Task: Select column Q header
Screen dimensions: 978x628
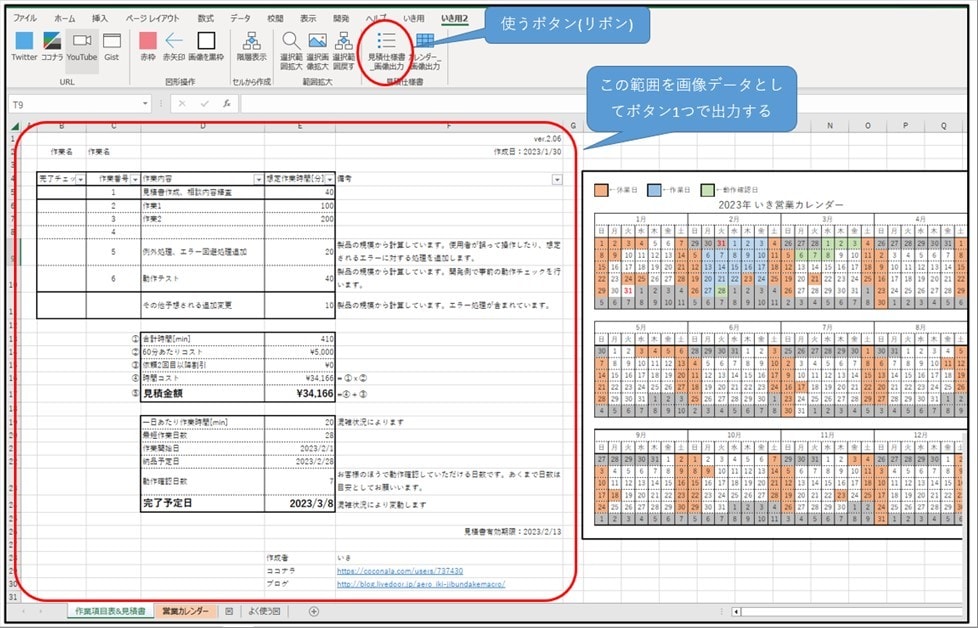Action: pyautogui.click(x=943, y=126)
